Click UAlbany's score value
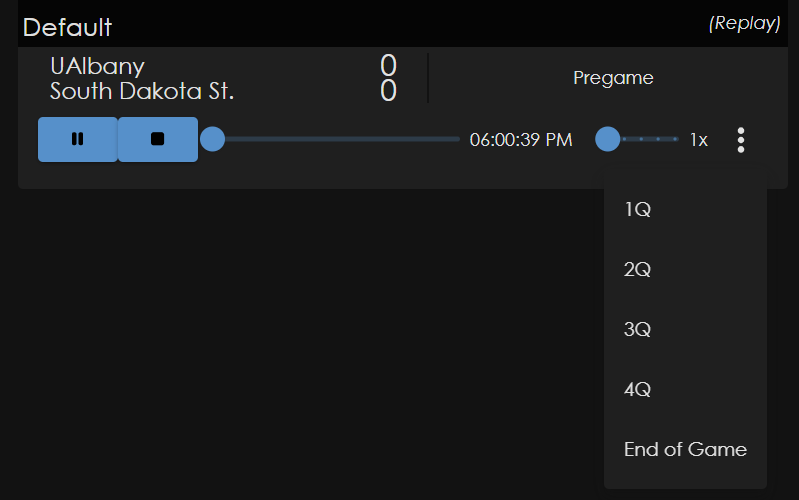This screenshot has width=799, height=500. (388, 66)
